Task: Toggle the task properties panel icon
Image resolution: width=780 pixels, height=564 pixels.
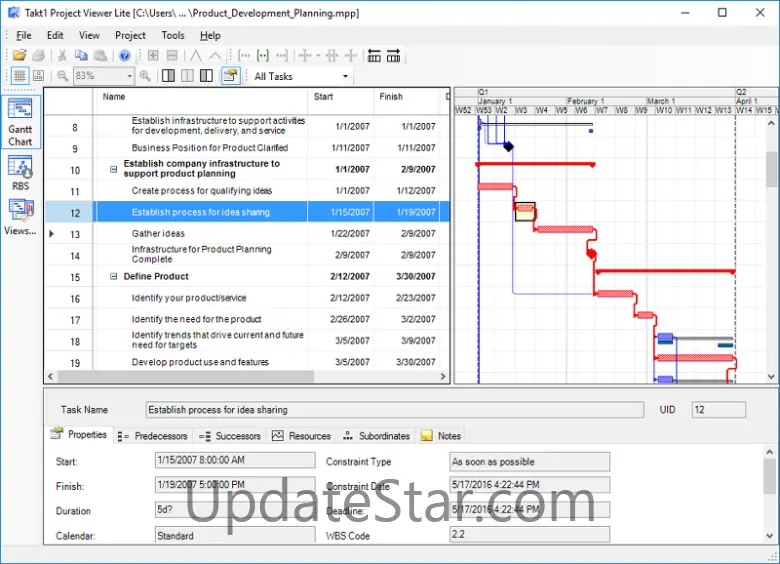Action: (x=231, y=76)
